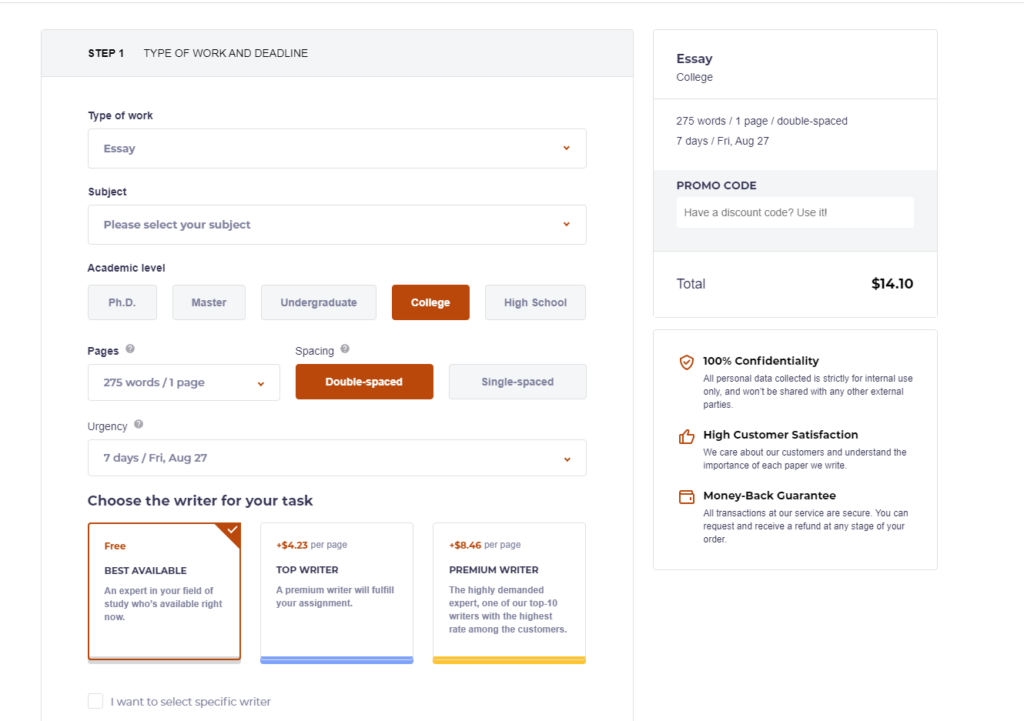
Task: Choose Undergraduate academic level
Action: point(319,302)
